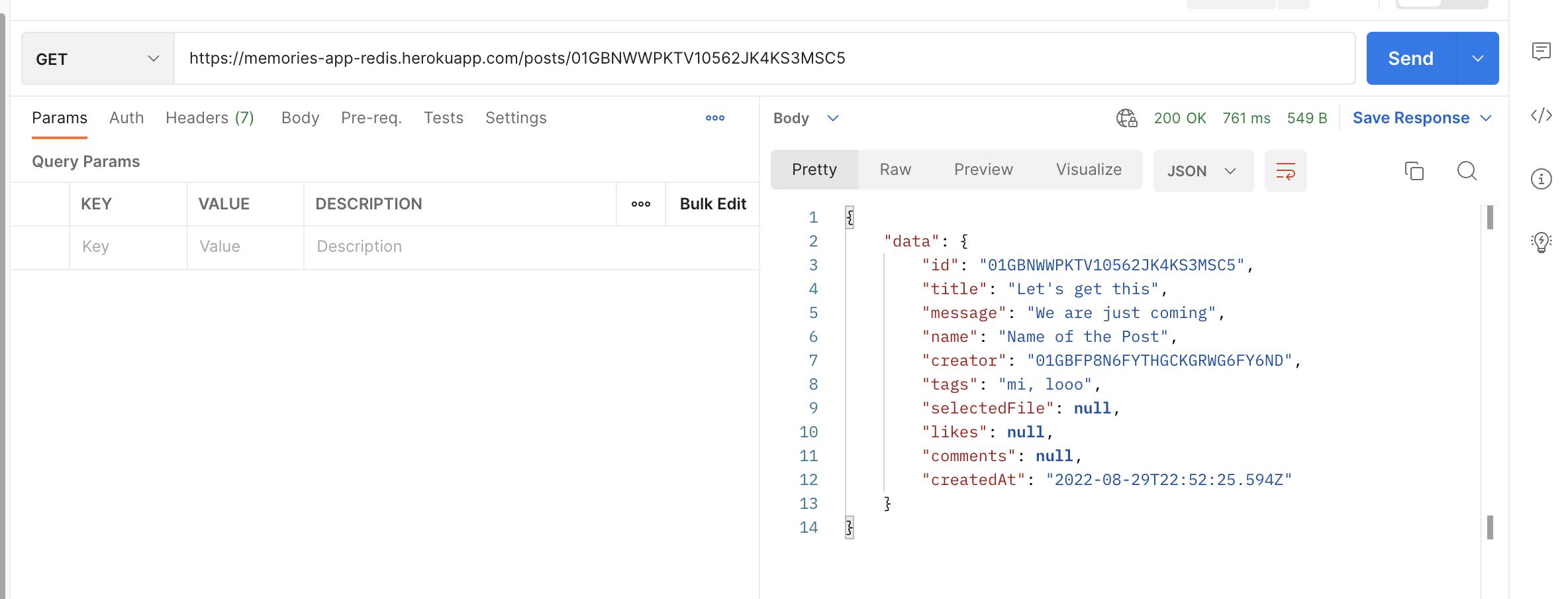The height and width of the screenshot is (599, 1568).
Task: Expand the Send button dropdown arrow
Action: point(1477,58)
